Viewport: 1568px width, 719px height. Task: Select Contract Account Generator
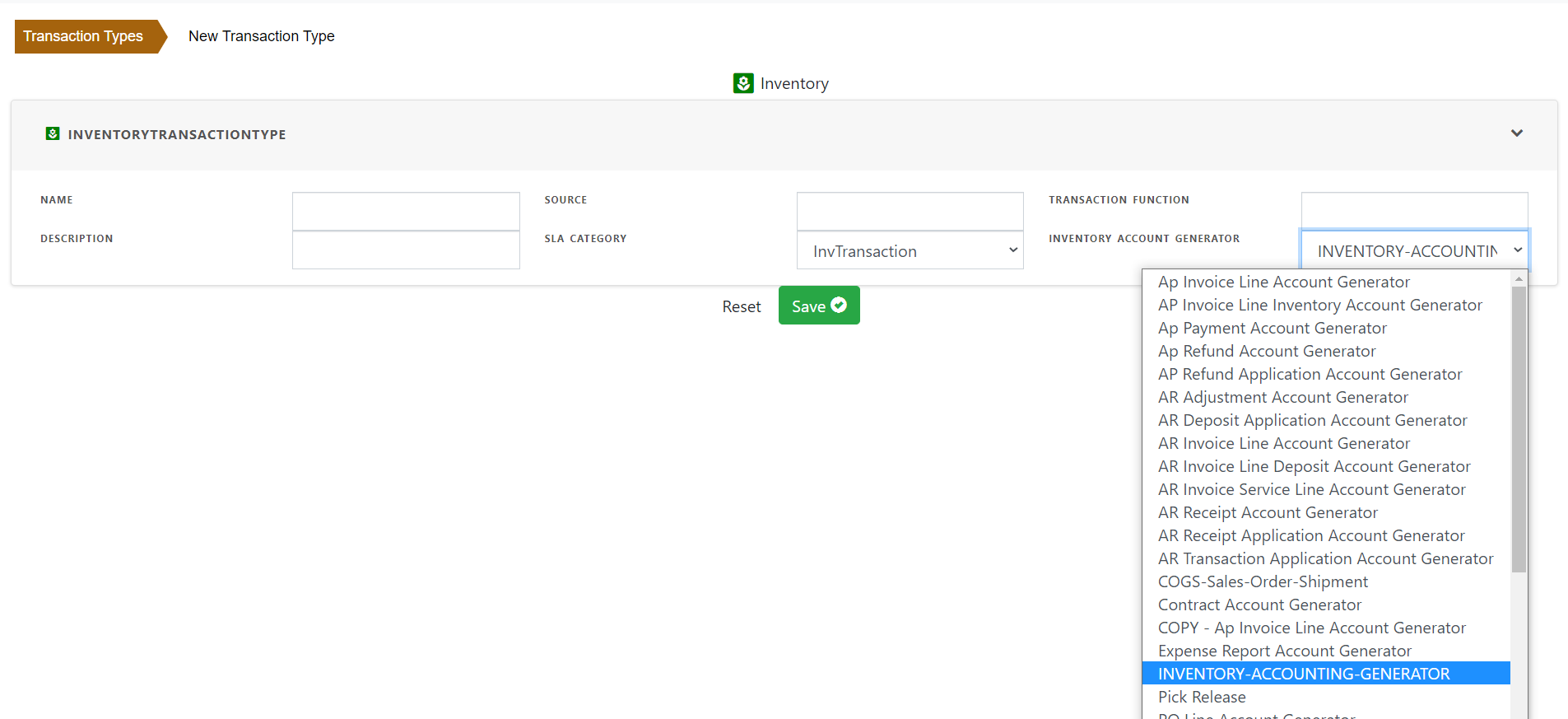click(x=1326, y=605)
